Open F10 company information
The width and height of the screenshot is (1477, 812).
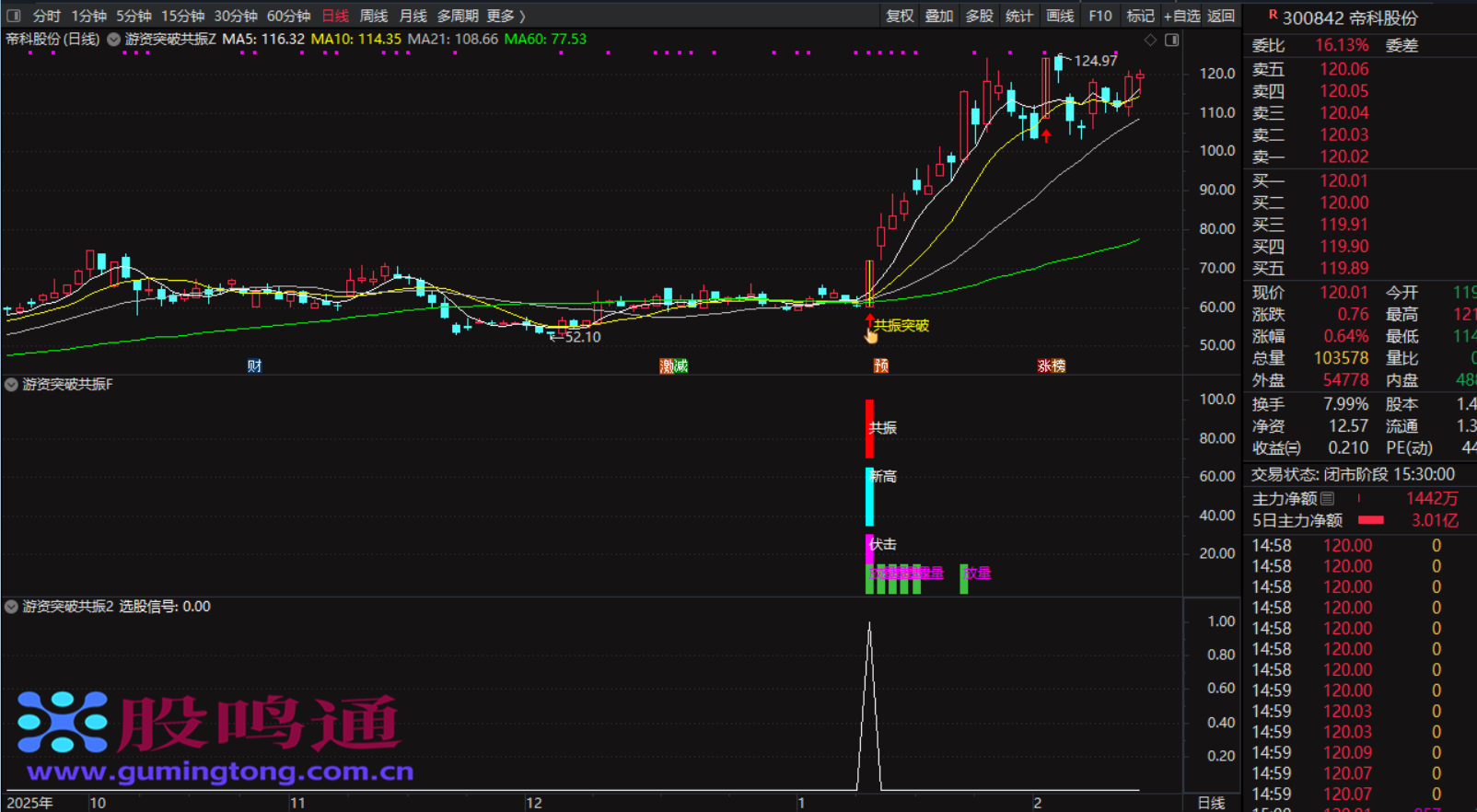(1099, 16)
